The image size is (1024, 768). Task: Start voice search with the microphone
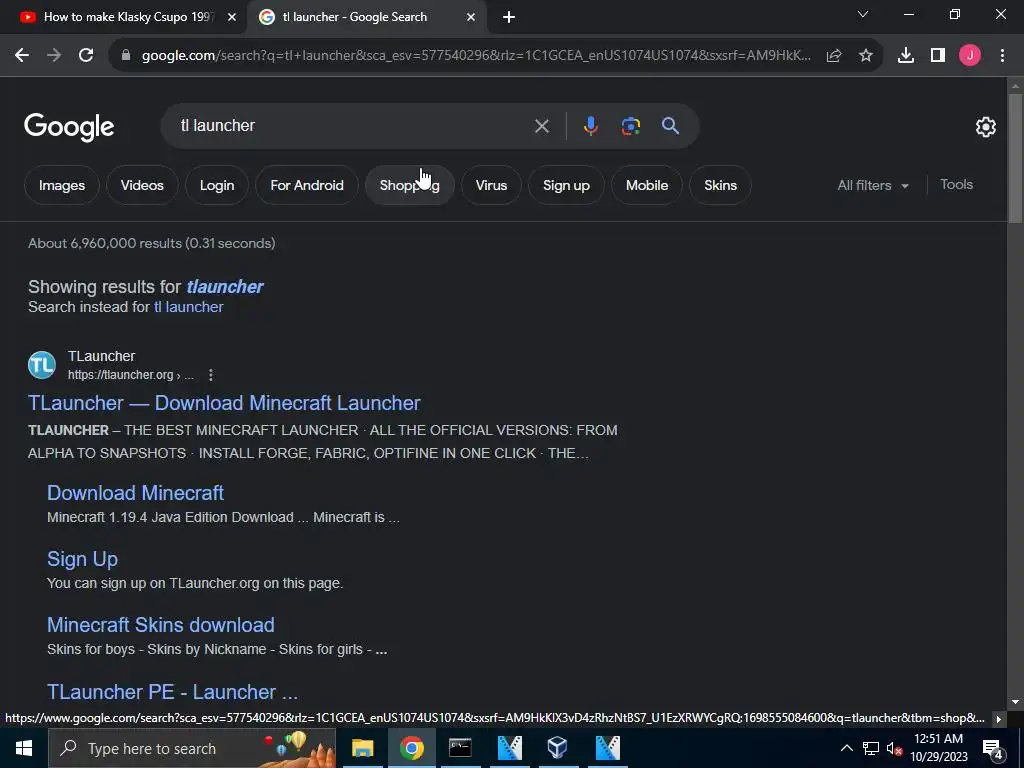click(x=590, y=125)
